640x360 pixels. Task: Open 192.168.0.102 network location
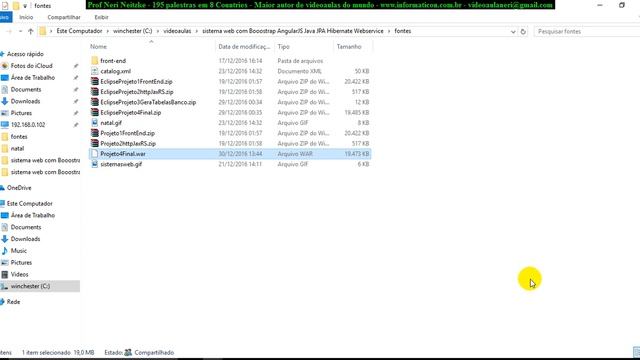(x=28, y=125)
